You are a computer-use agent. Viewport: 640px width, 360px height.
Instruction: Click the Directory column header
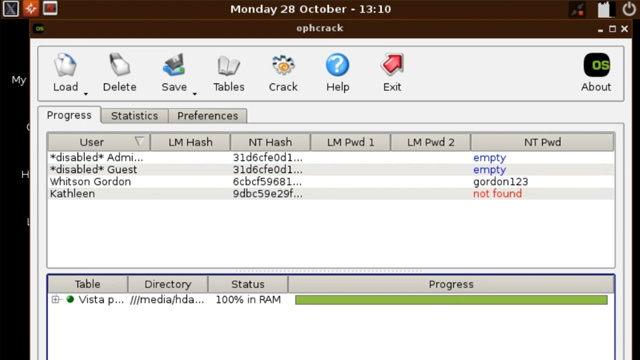167,284
